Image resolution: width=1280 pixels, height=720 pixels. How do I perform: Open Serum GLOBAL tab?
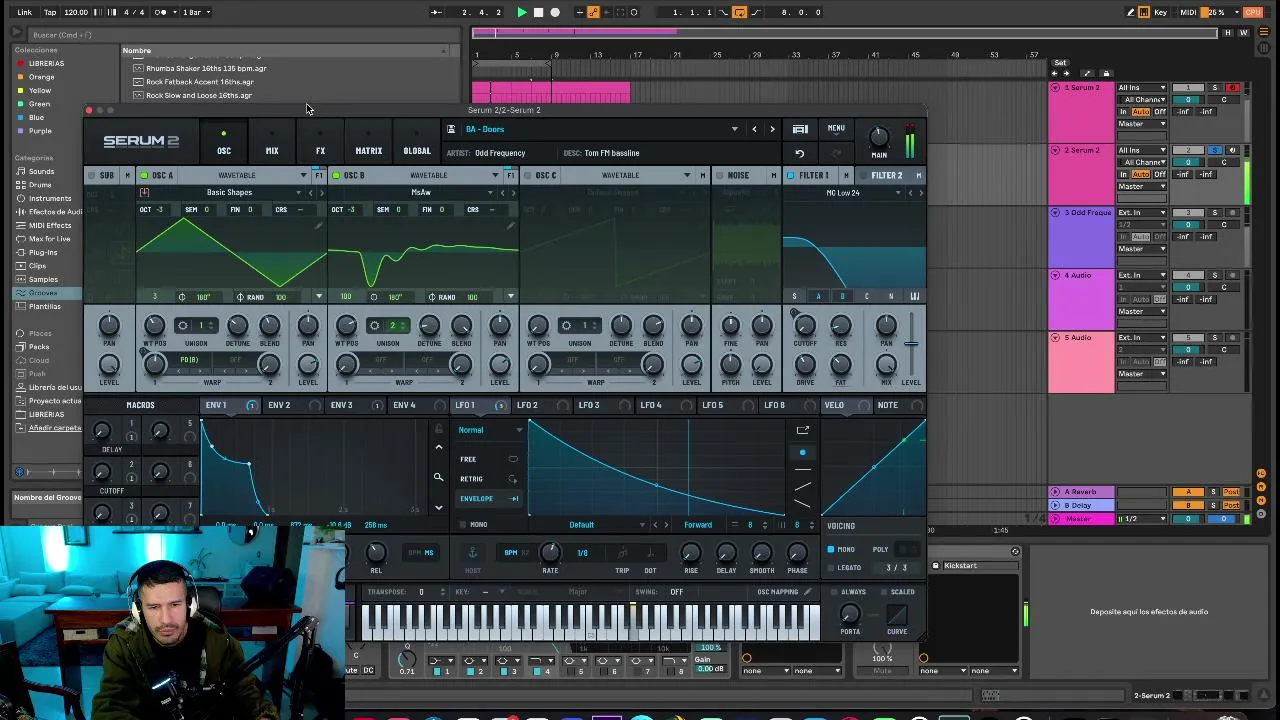[x=417, y=144]
